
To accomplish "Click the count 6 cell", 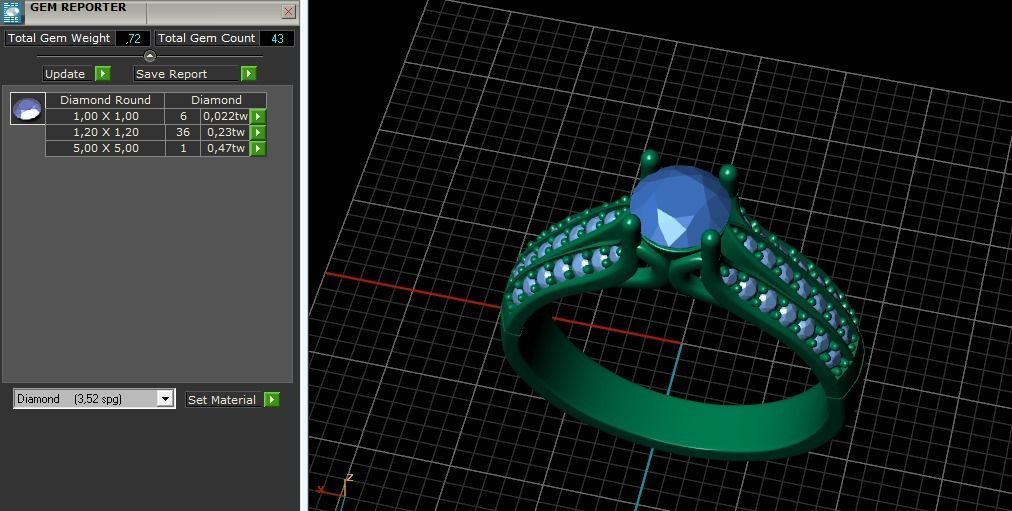I will pyautogui.click(x=183, y=116).
